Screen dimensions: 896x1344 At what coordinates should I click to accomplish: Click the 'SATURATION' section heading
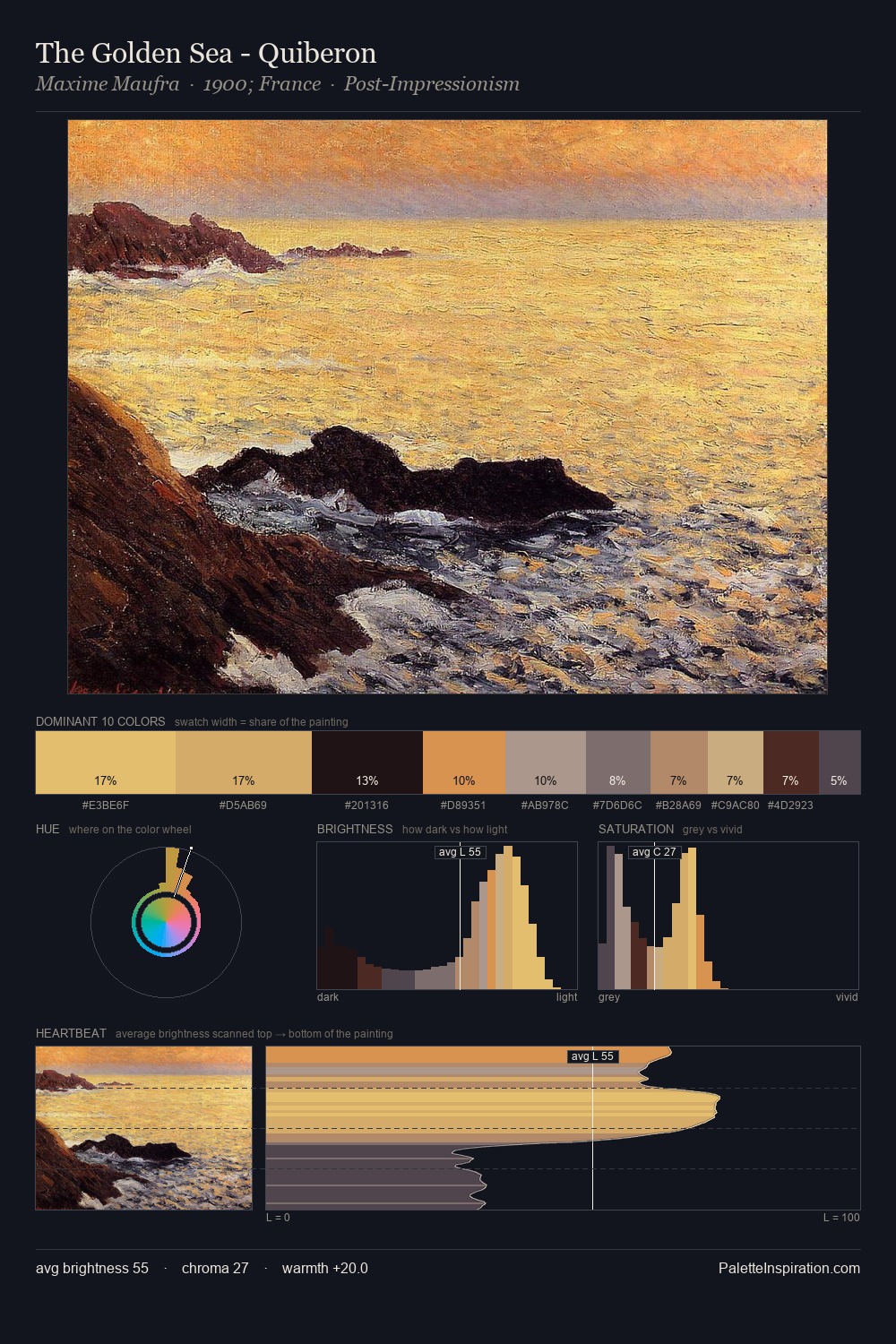click(636, 829)
